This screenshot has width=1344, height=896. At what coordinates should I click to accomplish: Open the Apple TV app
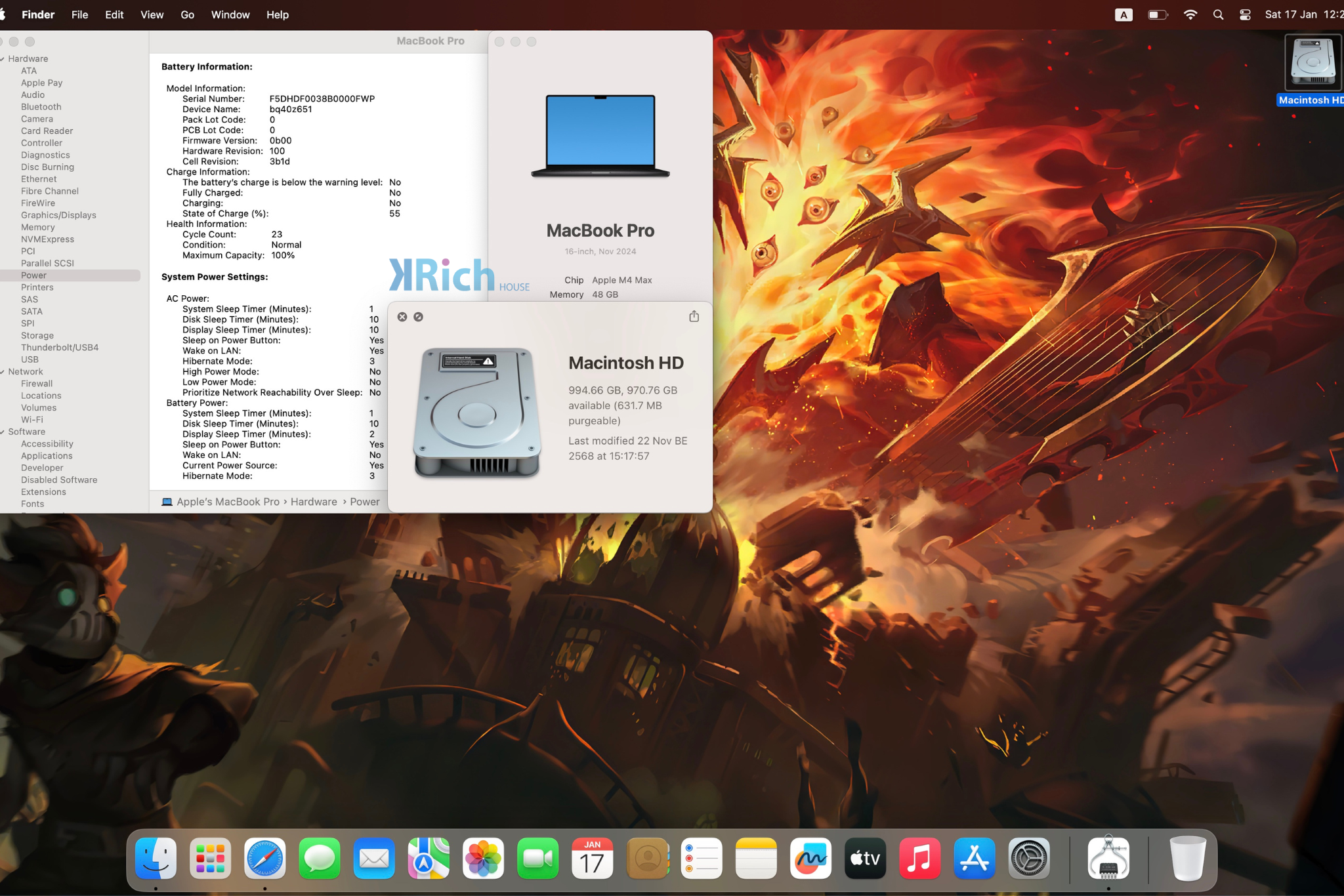(865, 858)
